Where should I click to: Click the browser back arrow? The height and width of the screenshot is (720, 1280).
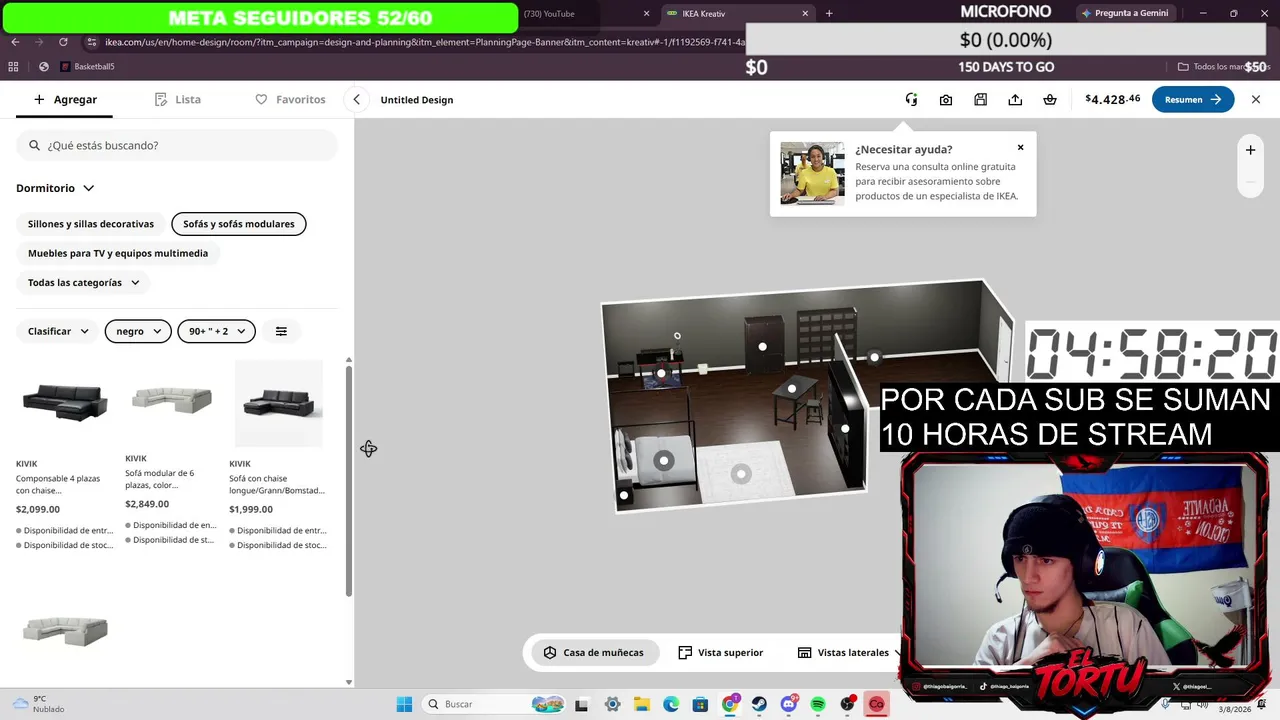coord(15,42)
